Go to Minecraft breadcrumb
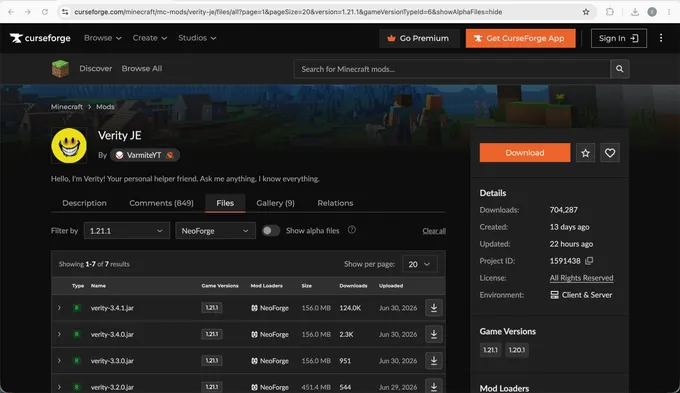 click(x=67, y=107)
